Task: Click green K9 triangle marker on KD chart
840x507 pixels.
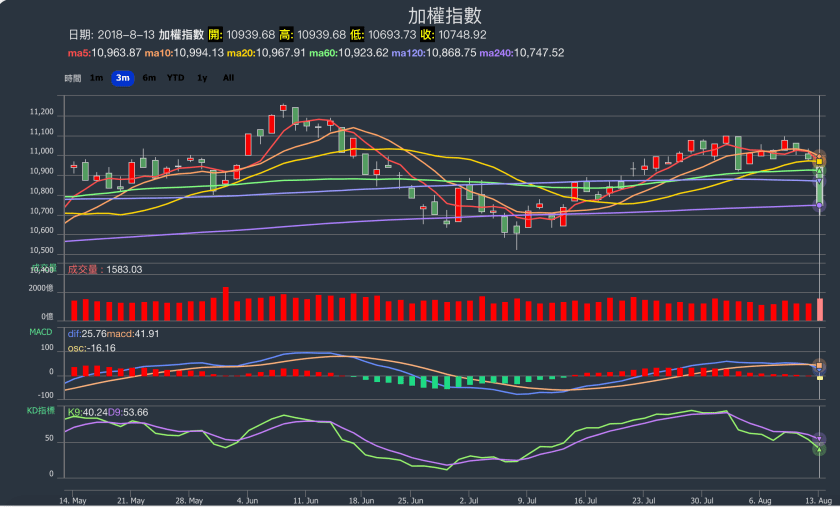Action: pyautogui.click(x=819, y=450)
